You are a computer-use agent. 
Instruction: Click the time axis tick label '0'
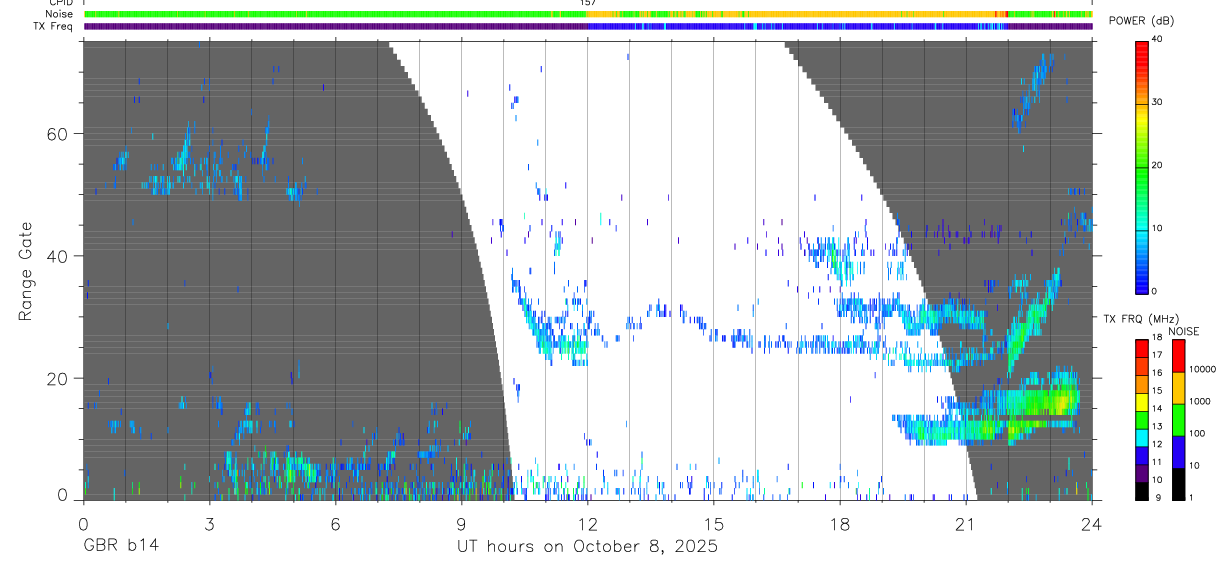pyautogui.click(x=83, y=523)
